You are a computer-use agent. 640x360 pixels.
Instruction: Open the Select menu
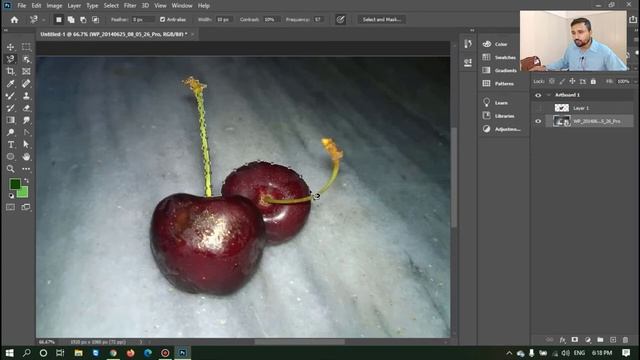point(111,6)
